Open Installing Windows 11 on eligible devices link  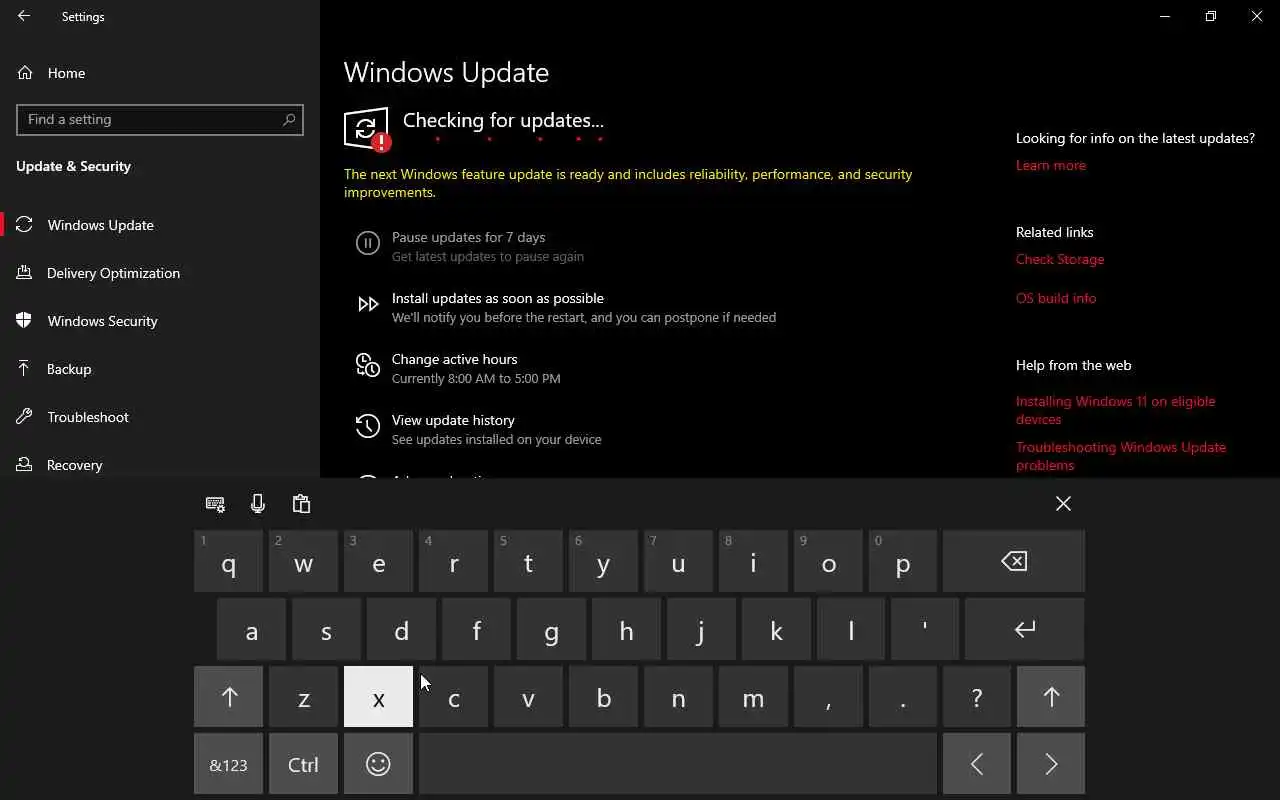click(x=1116, y=410)
